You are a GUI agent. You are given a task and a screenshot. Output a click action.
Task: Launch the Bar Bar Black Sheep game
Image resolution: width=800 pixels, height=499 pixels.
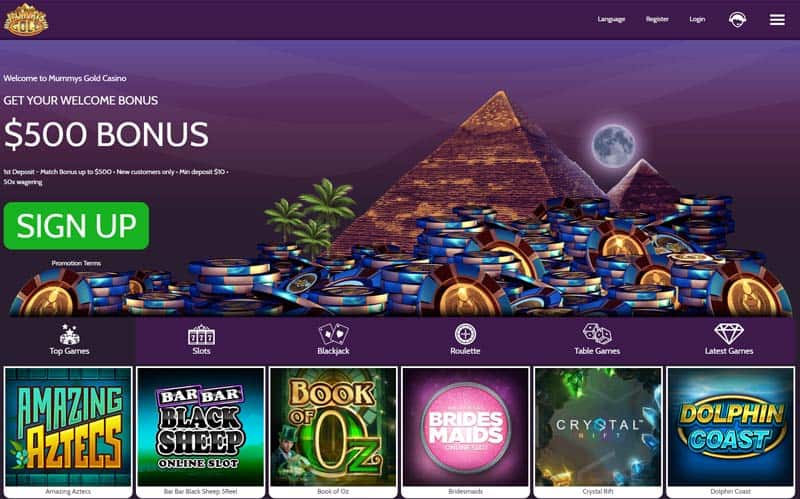[x=201, y=432]
